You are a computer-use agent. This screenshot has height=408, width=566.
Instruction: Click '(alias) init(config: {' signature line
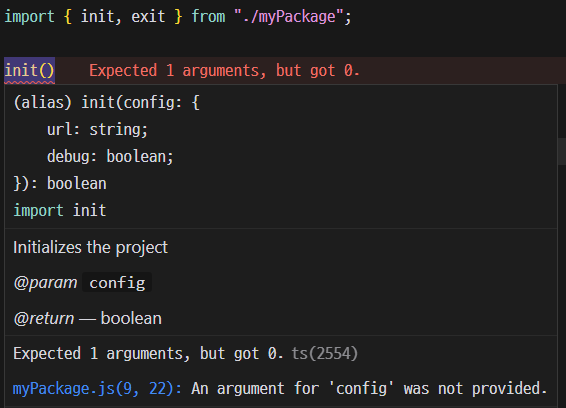(106, 103)
